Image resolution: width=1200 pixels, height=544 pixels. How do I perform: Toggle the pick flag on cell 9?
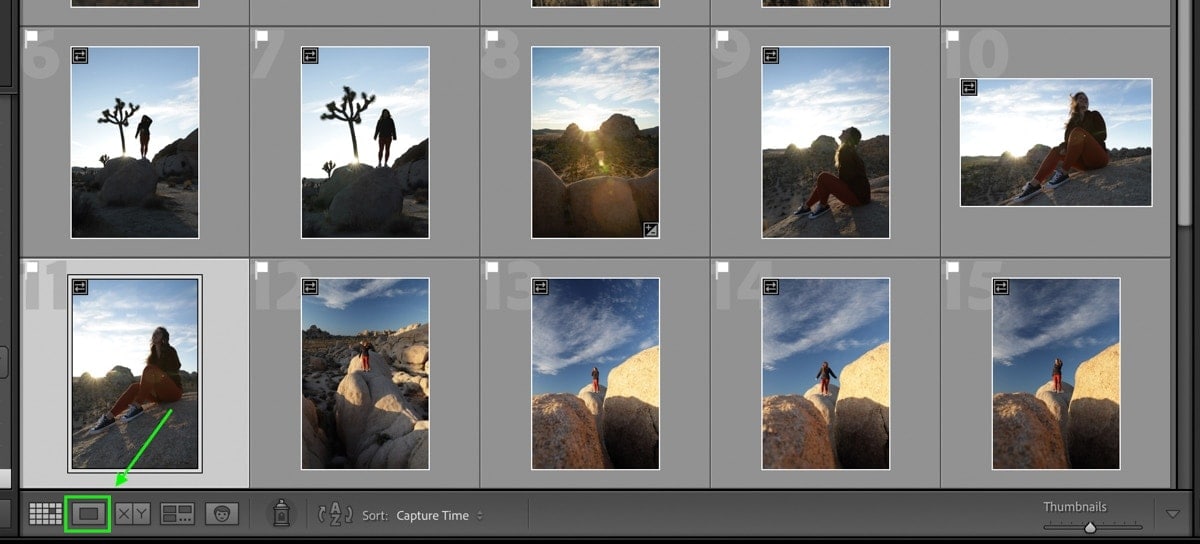pyautogui.click(x=722, y=39)
